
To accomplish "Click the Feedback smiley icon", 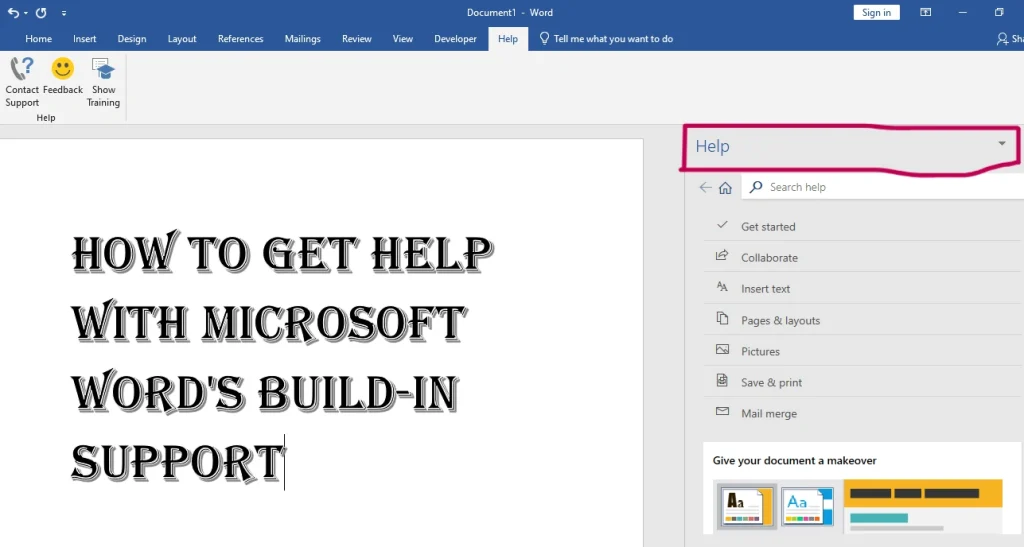I will point(63,69).
